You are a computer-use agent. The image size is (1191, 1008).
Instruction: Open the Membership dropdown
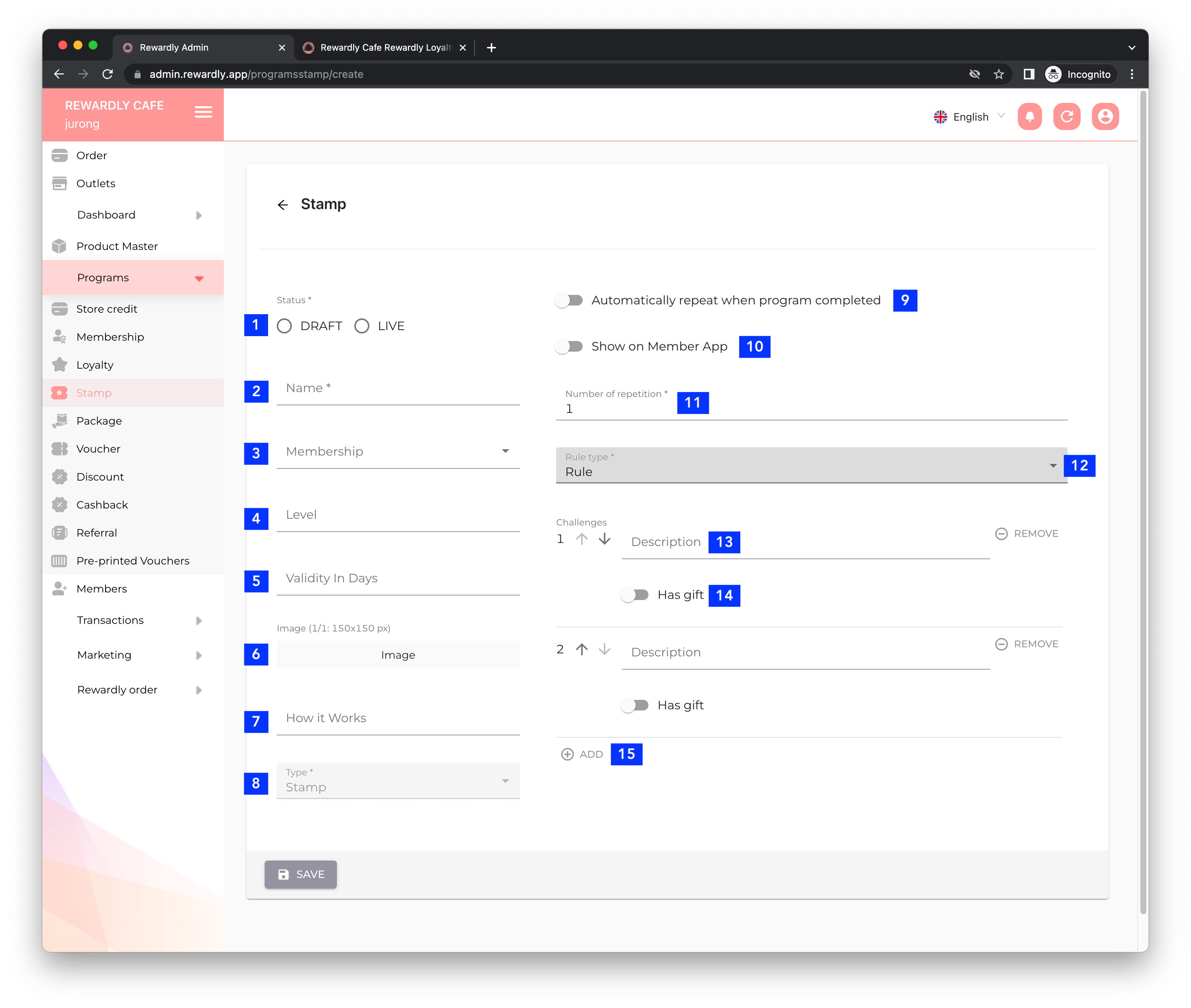(x=398, y=451)
